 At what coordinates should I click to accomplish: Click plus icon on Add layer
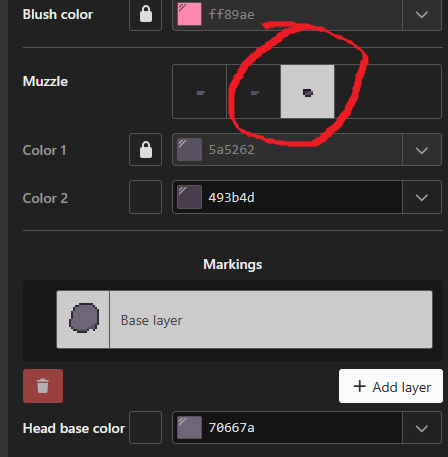click(360, 386)
